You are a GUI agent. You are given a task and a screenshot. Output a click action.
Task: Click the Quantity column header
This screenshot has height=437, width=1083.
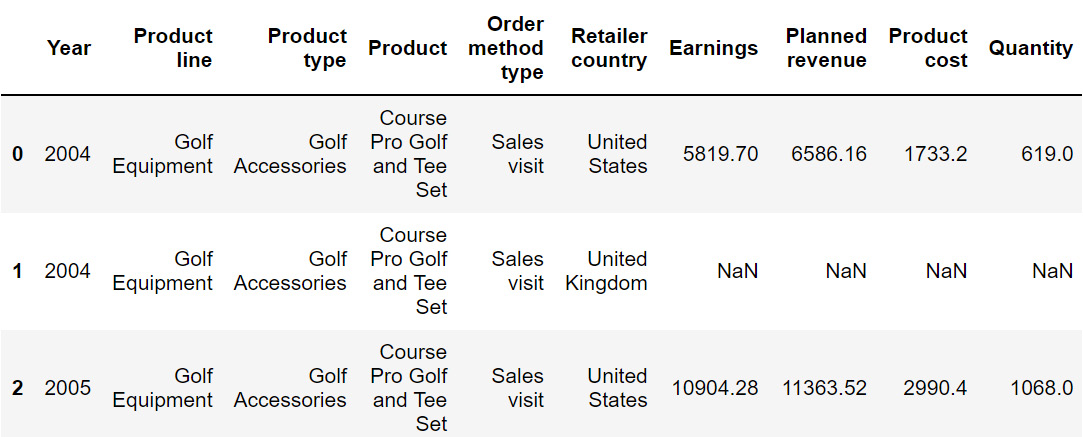(1031, 48)
